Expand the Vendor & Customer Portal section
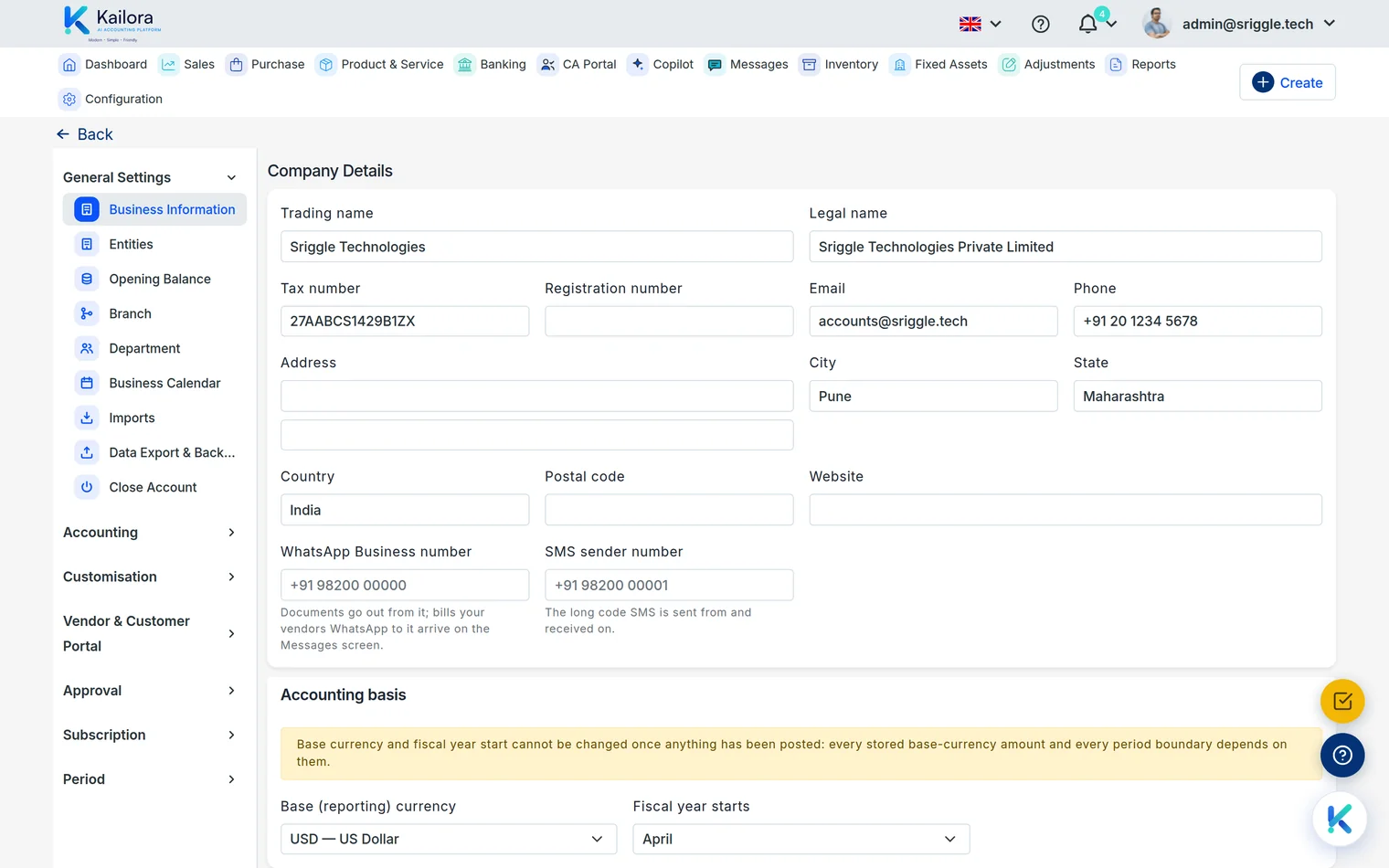The image size is (1389, 868). pos(150,634)
